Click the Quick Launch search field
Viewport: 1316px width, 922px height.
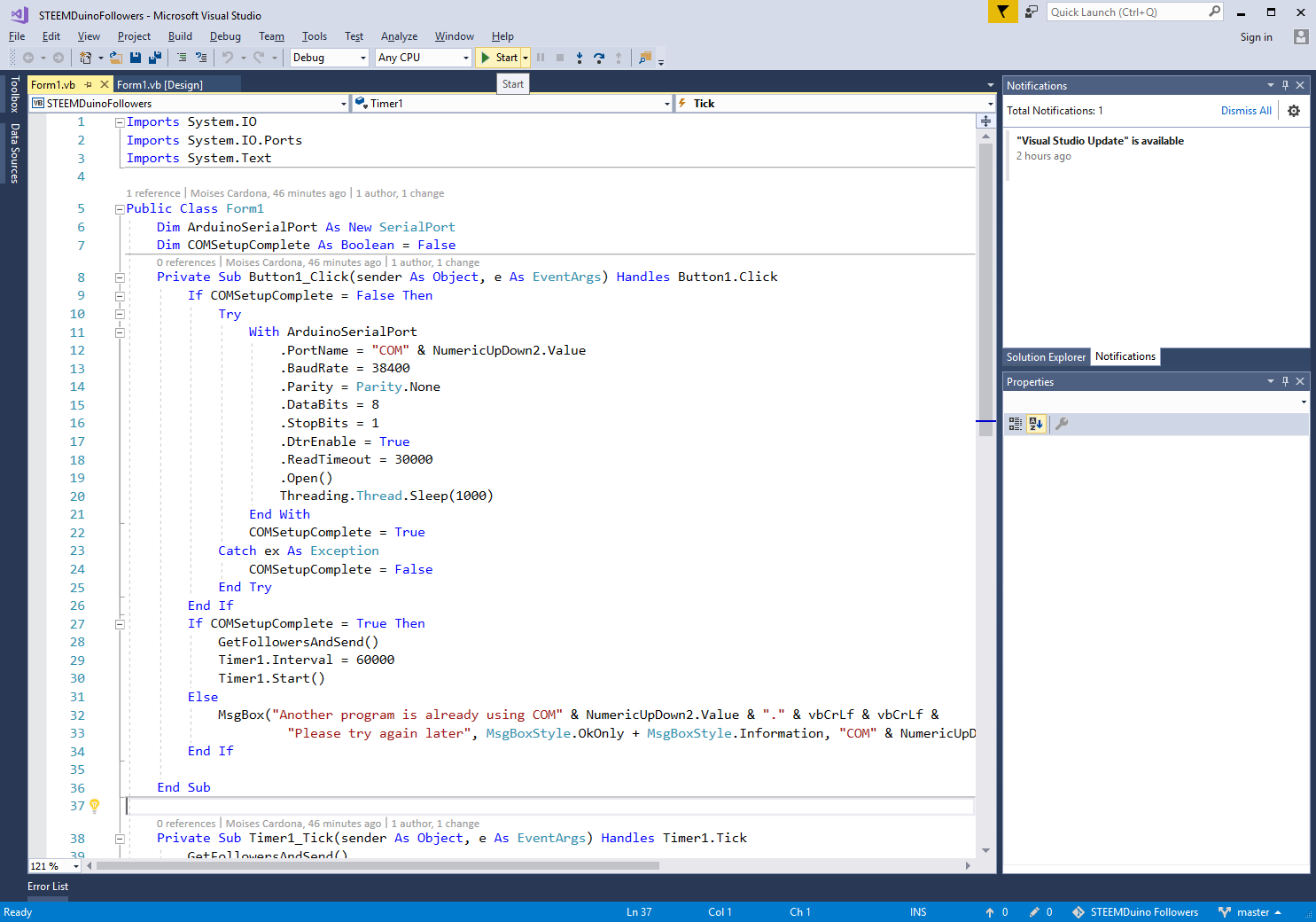click(x=1127, y=12)
